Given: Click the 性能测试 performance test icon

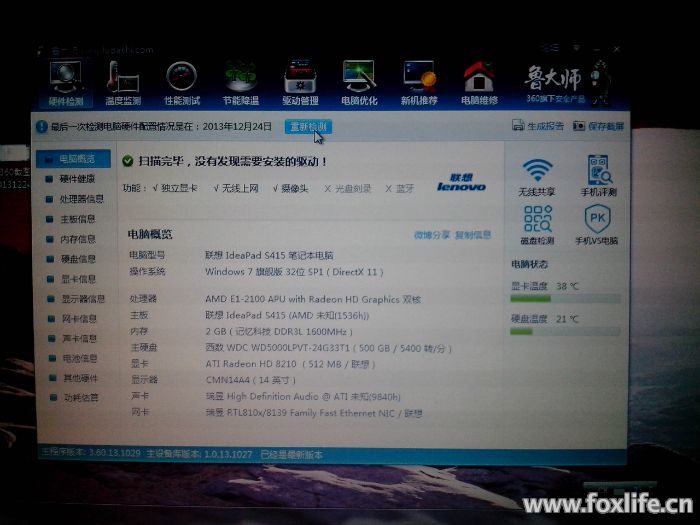Looking at the screenshot, I should tap(181, 83).
